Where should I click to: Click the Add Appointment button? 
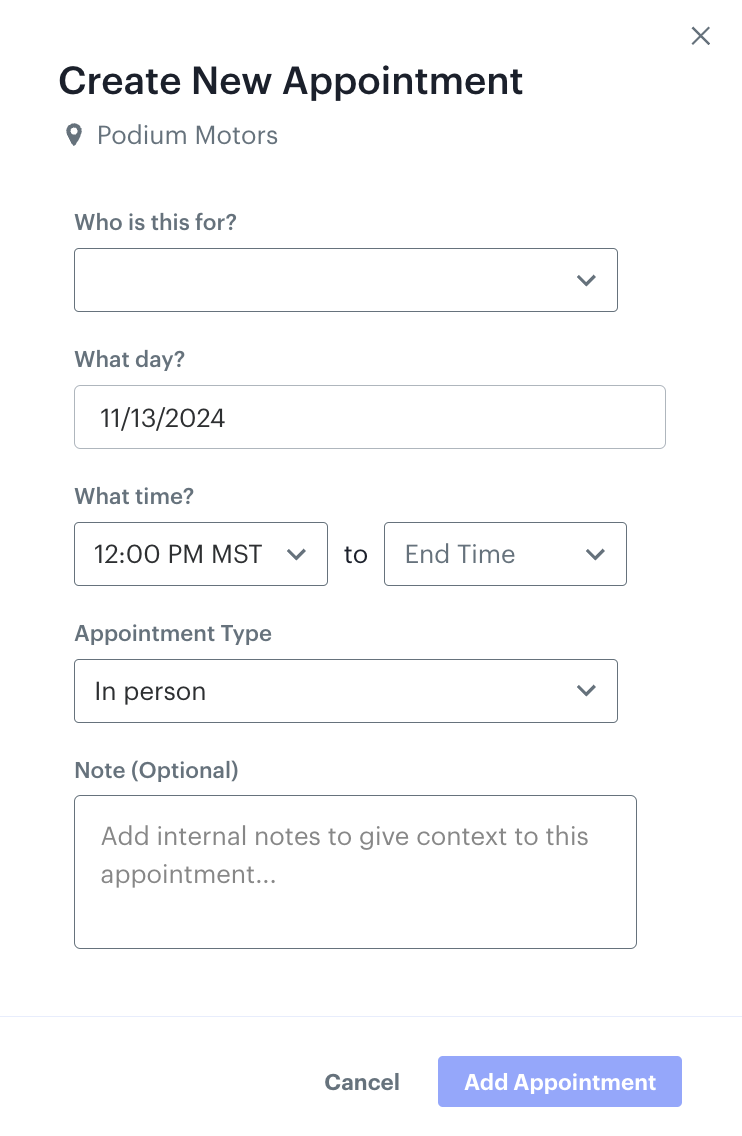pyautogui.click(x=559, y=1082)
